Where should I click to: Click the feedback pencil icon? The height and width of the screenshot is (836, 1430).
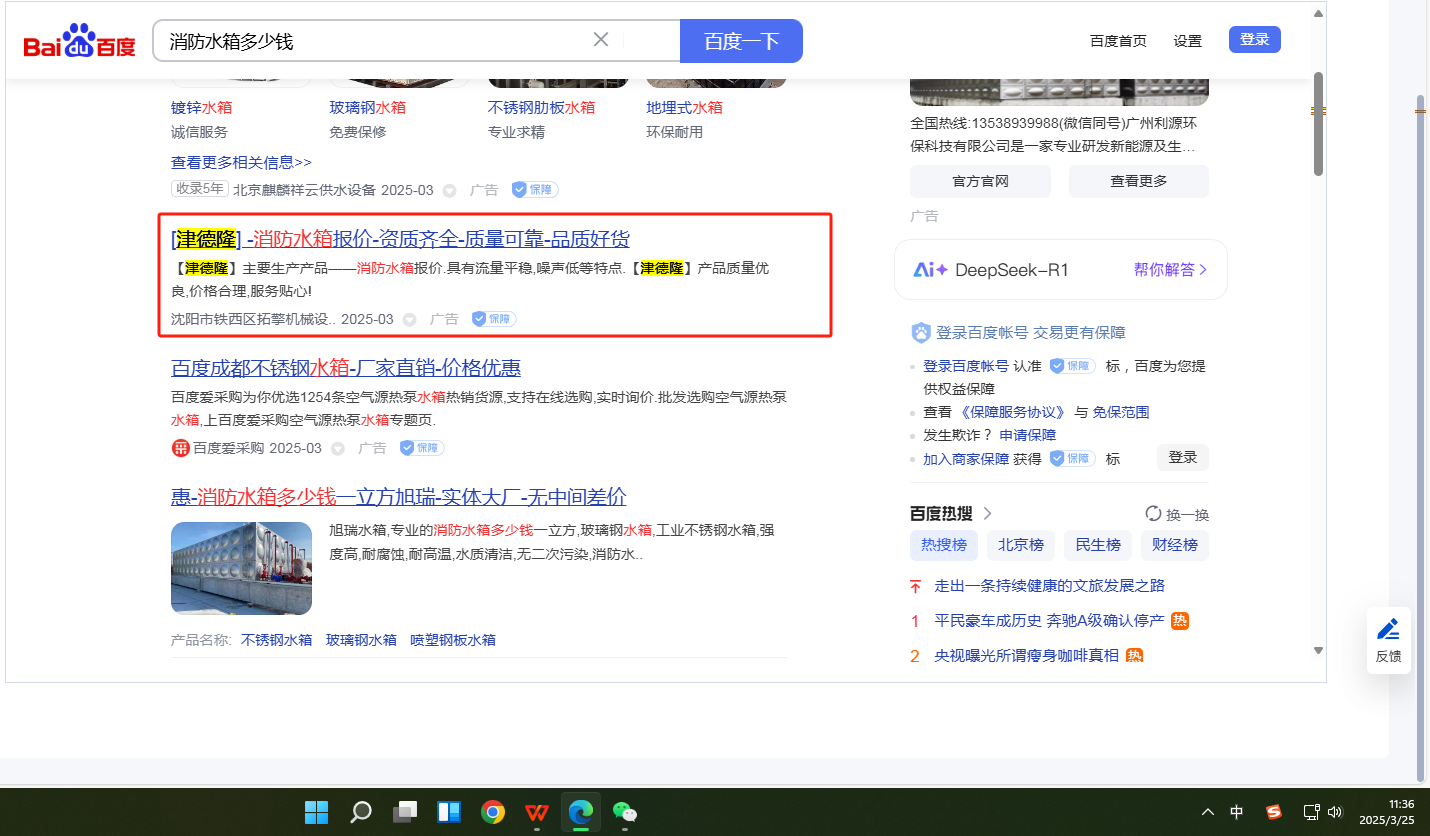point(1388,630)
